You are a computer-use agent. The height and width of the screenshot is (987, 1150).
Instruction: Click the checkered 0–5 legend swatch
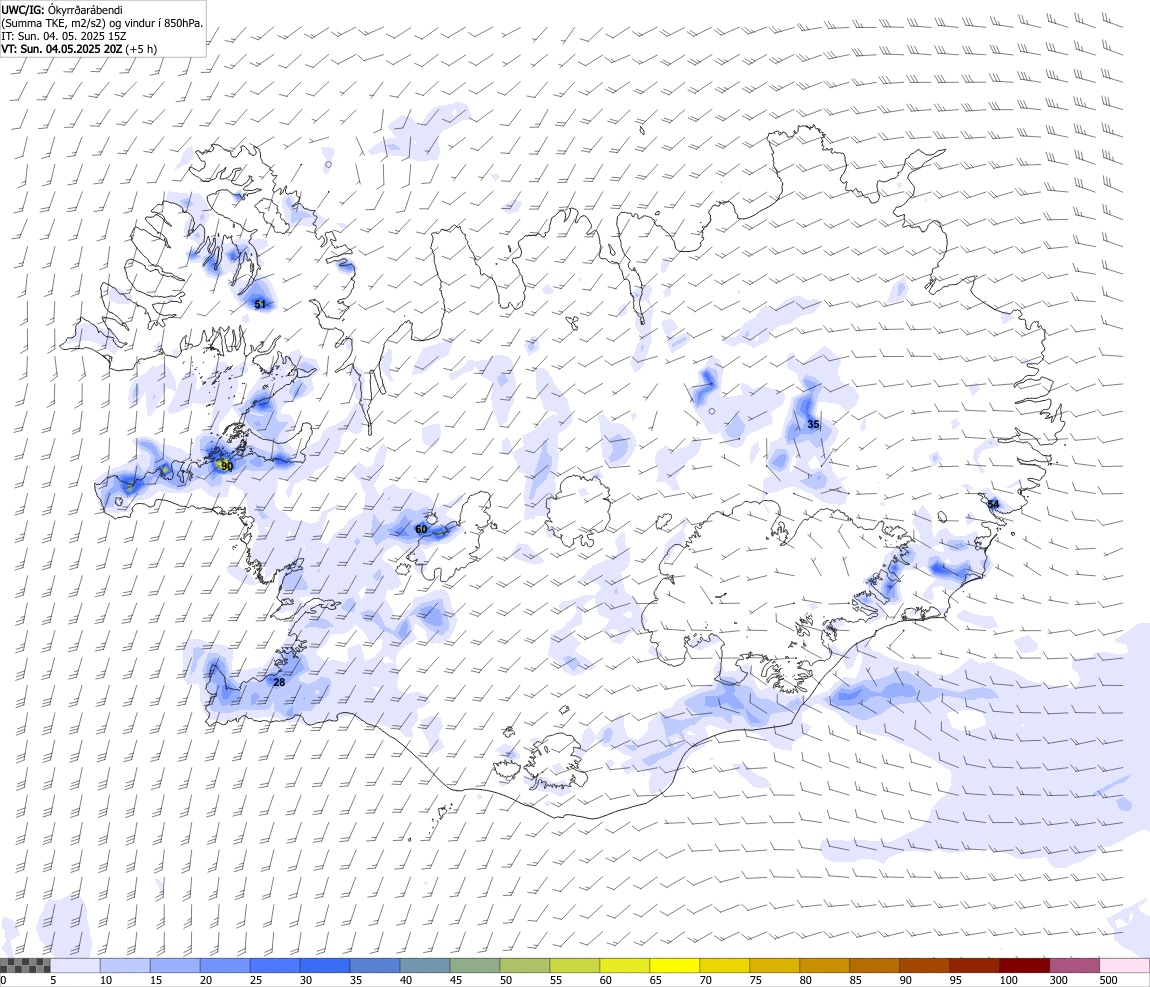tap(25, 965)
